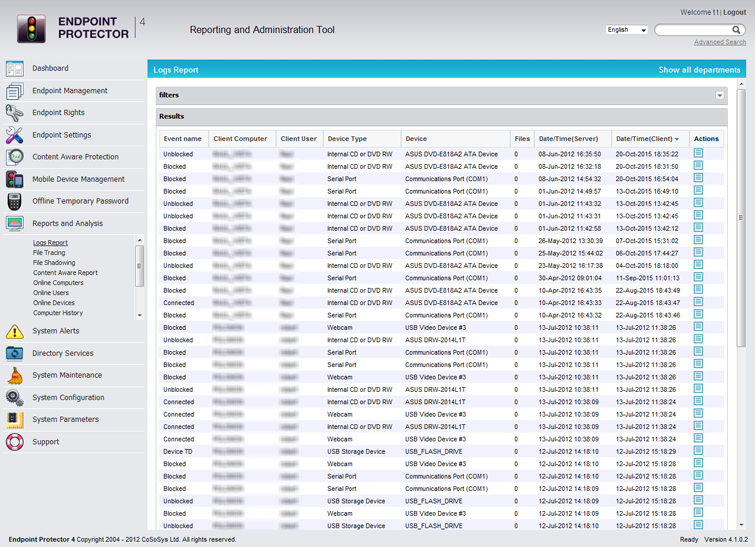Viewport: 755px width, 547px height.
Task: Sort by Client Computer column header
Action: pos(242,139)
